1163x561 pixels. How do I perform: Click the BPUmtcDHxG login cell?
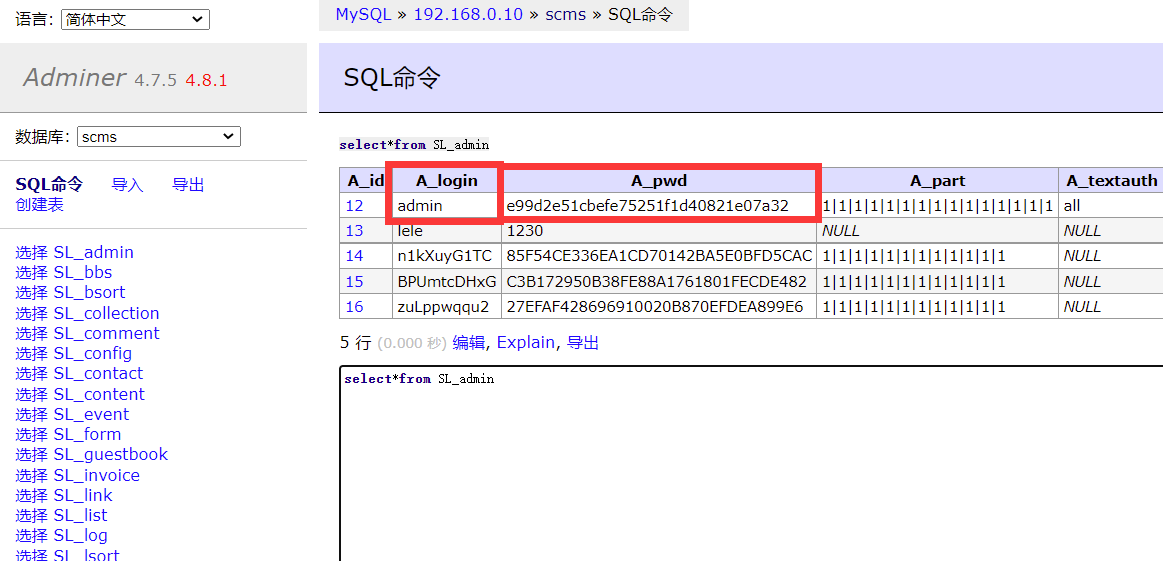point(447,281)
